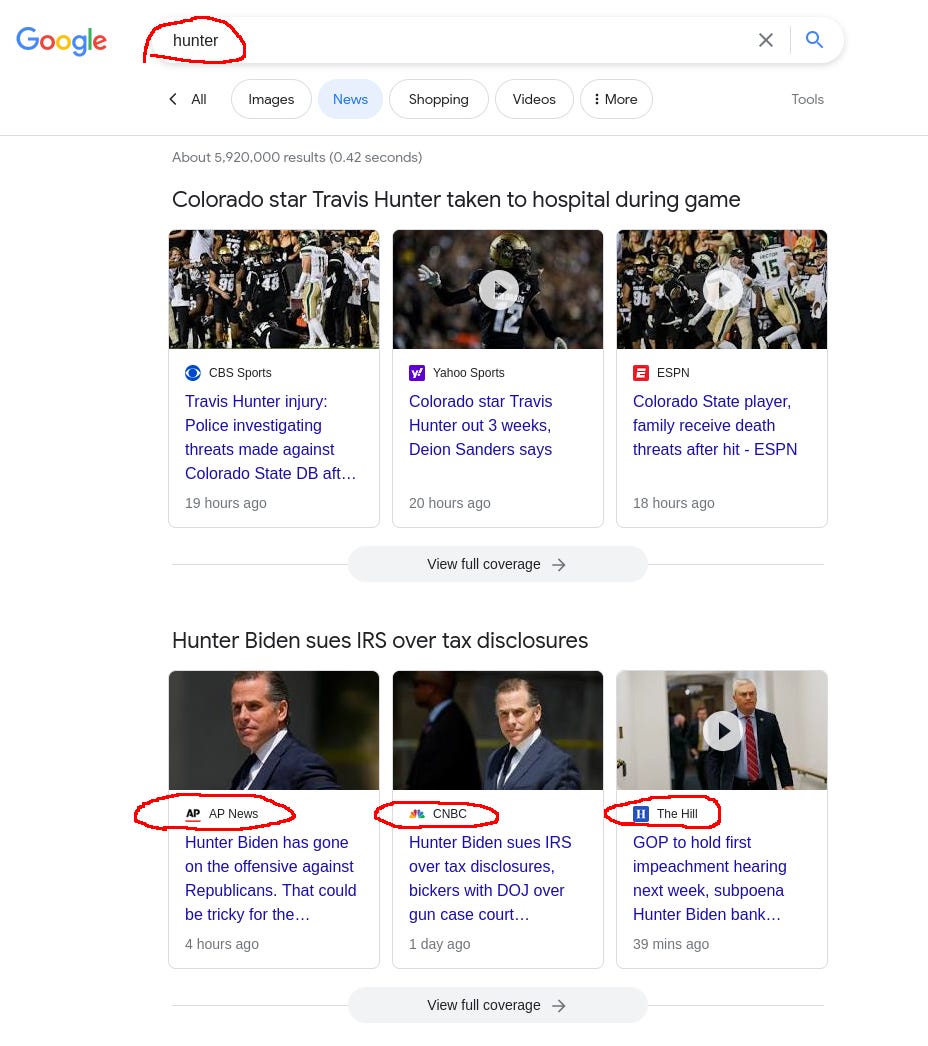Open the Videos tab

pos(534,99)
